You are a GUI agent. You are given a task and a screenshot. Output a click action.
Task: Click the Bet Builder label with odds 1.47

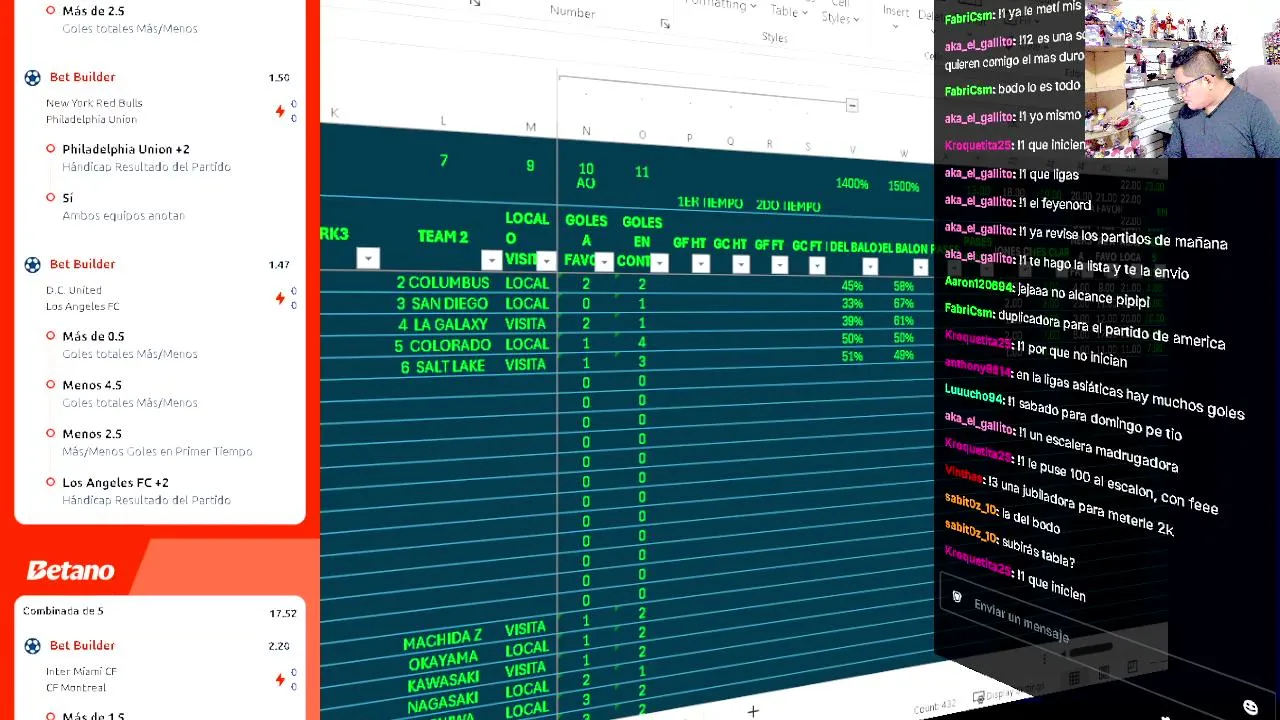tap(82, 264)
